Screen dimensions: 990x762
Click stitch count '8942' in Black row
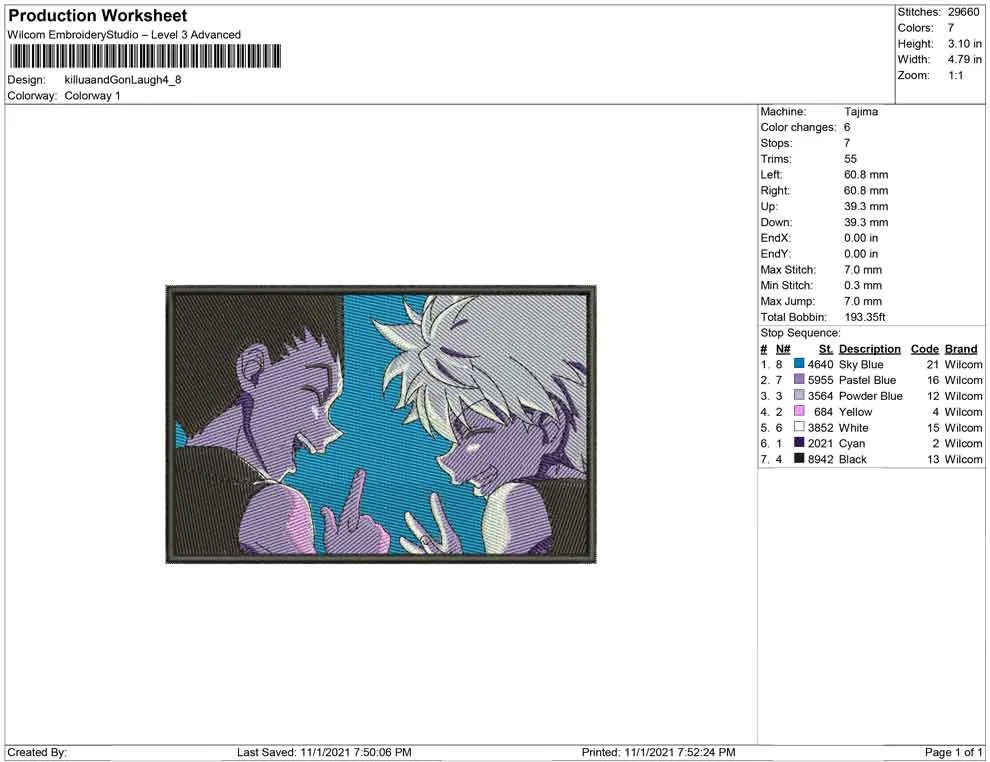tap(820, 459)
